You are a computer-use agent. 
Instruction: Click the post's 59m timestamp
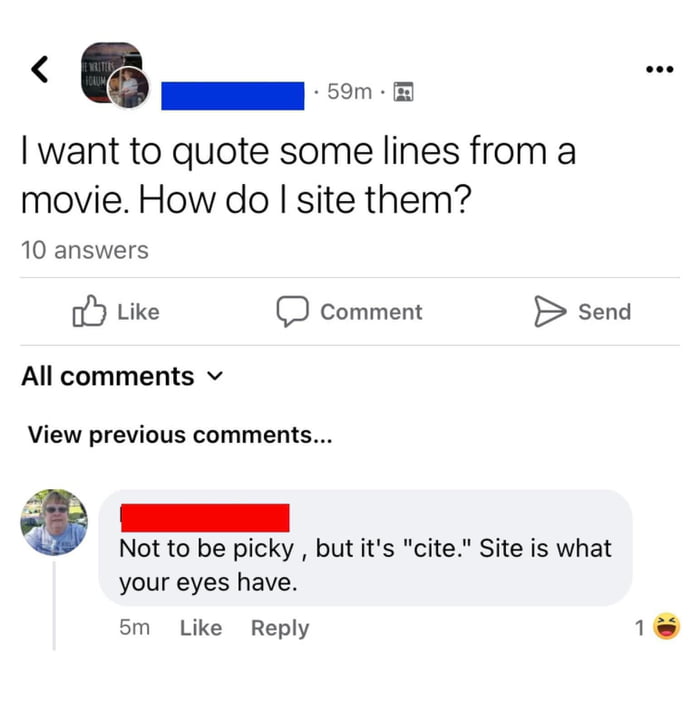pos(350,92)
